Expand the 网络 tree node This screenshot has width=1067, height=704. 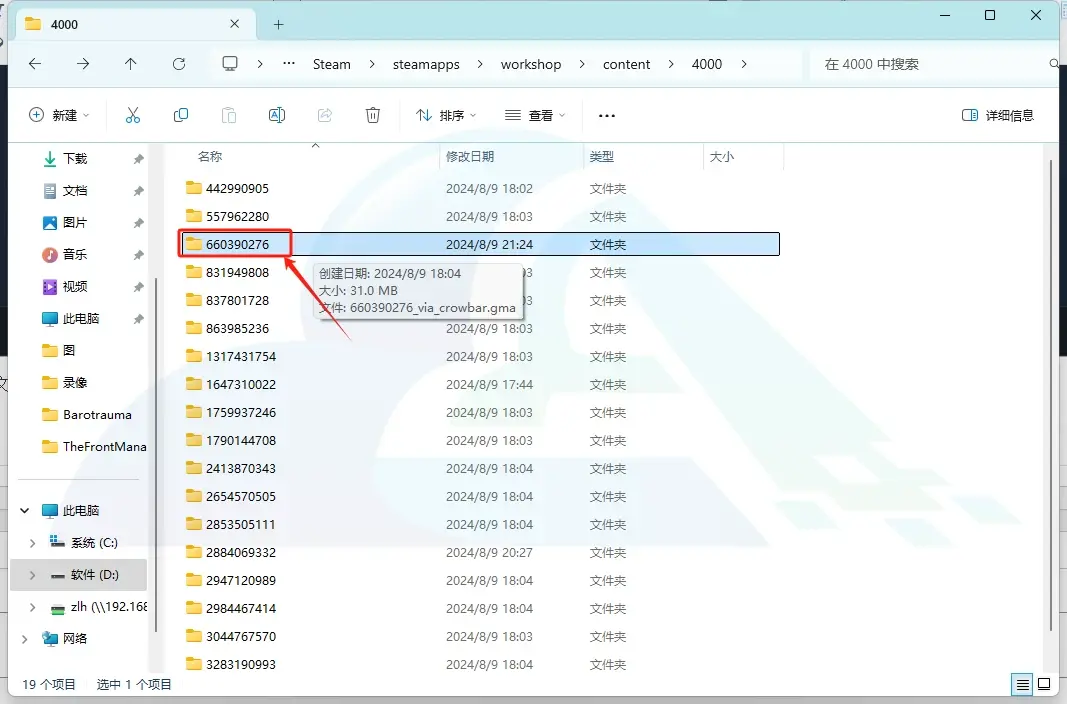tap(25, 639)
